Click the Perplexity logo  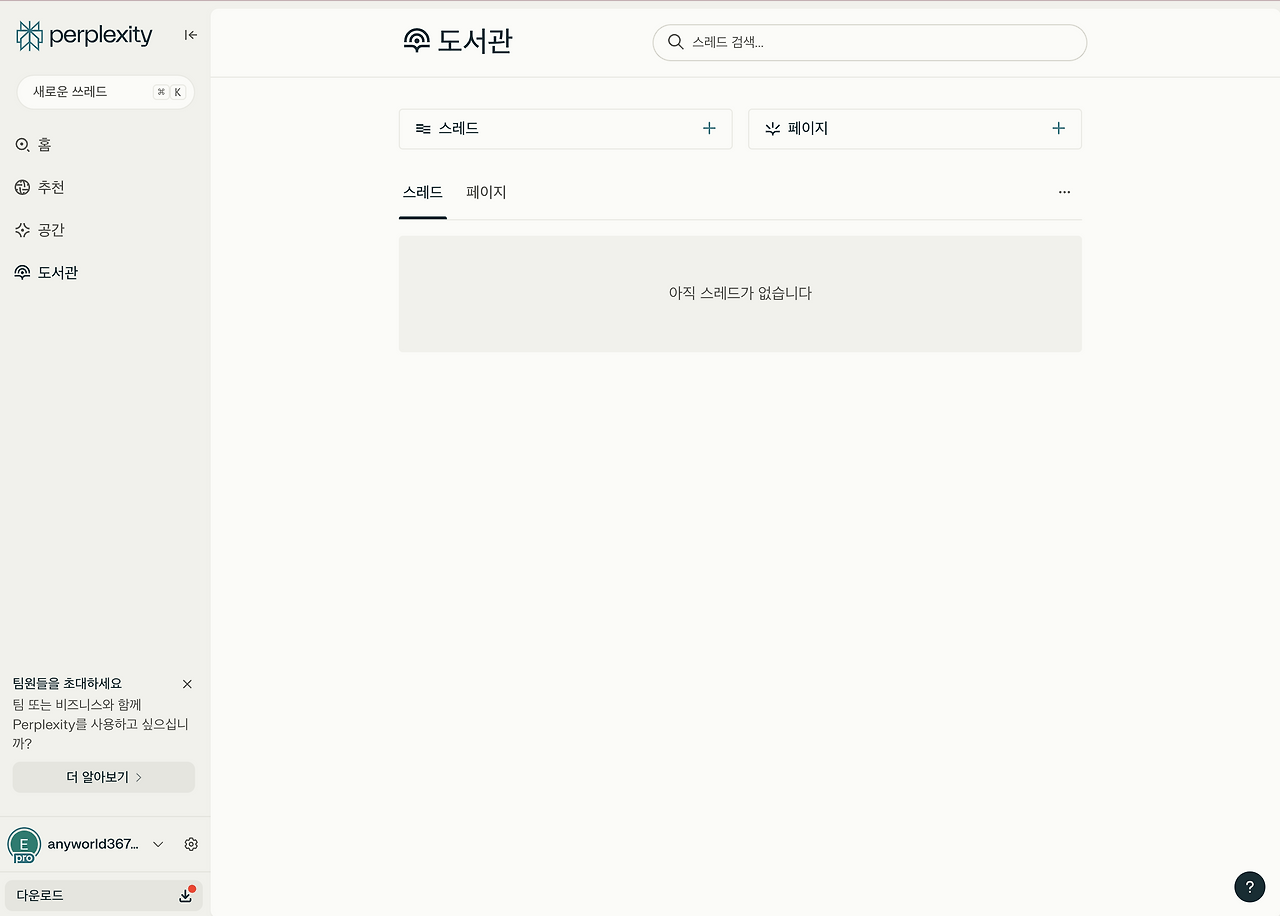pyautogui.click(x=84, y=35)
